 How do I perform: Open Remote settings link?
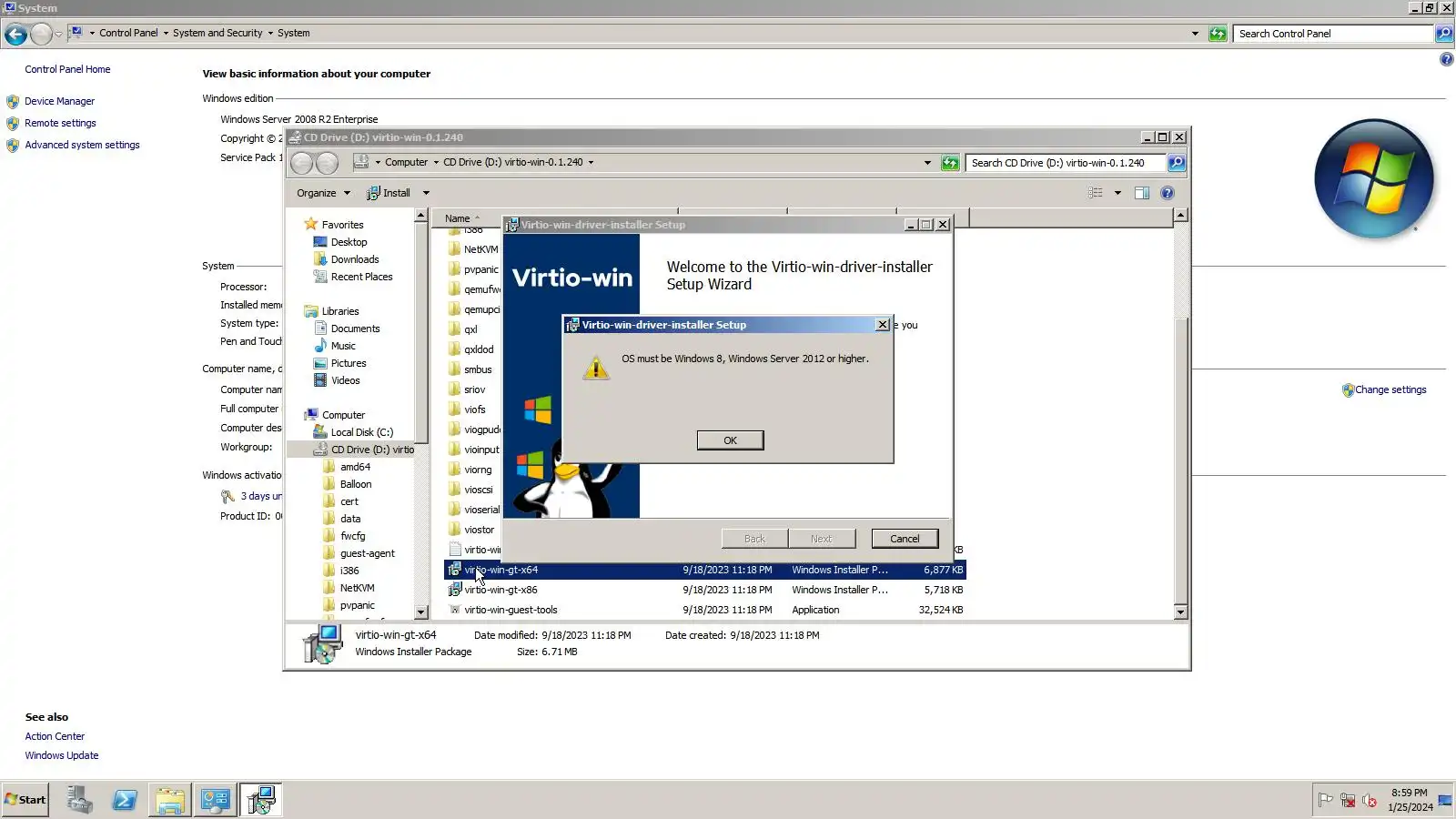[x=60, y=123]
